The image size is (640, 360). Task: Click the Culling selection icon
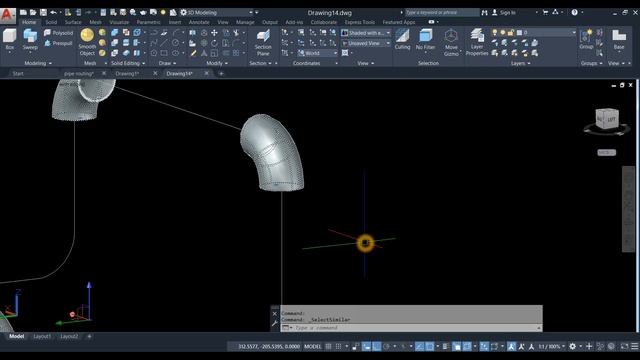[x=402, y=40]
